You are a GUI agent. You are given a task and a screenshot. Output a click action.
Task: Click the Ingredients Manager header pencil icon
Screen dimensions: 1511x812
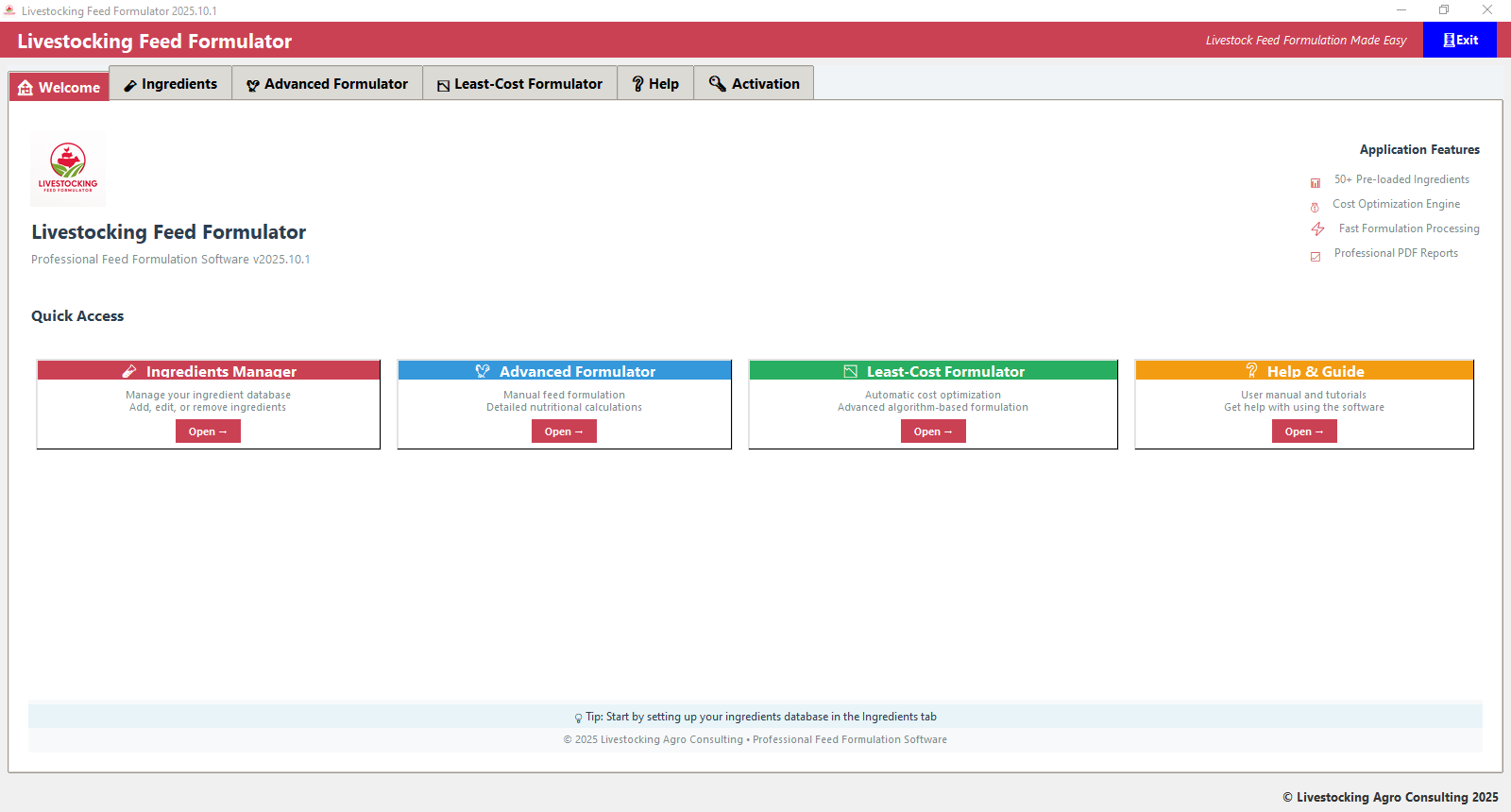coord(129,371)
